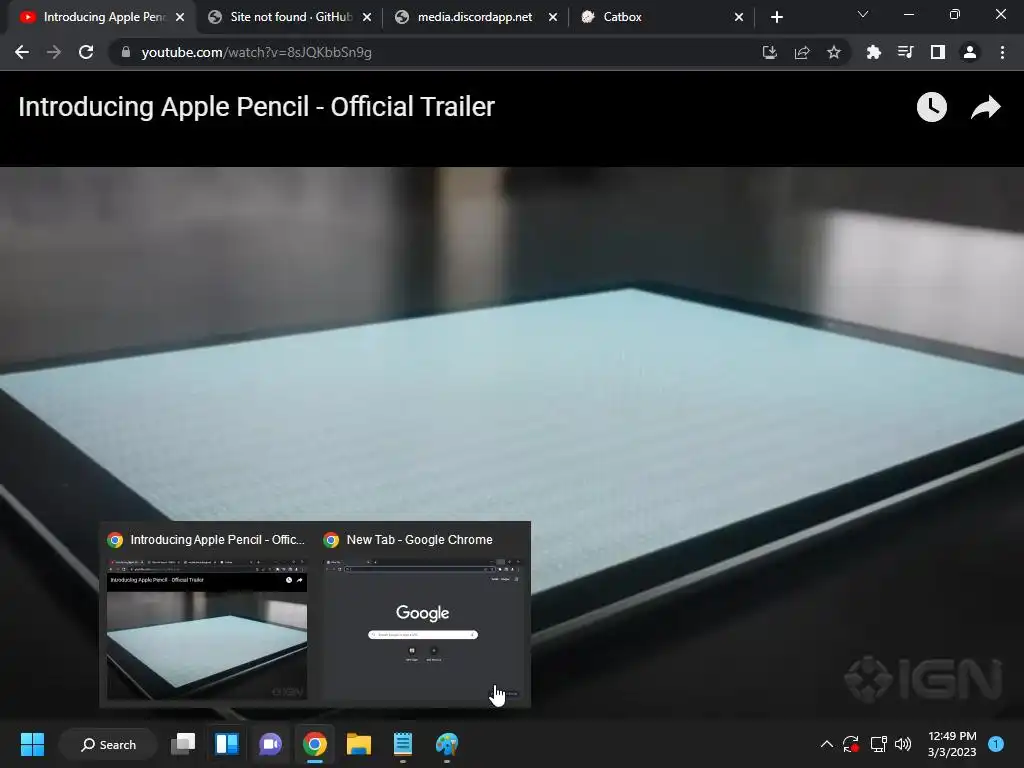The width and height of the screenshot is (1024, 768).
Task: Open File Explorer from the taskbar
Action: point(359,744)
